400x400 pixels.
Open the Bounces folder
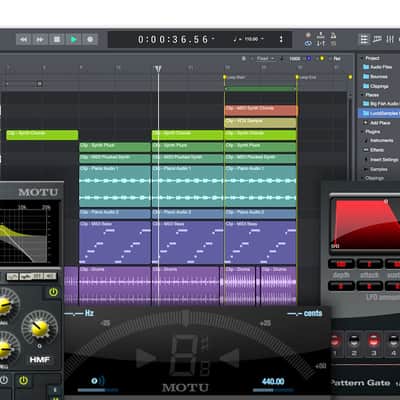click(375, 77)
